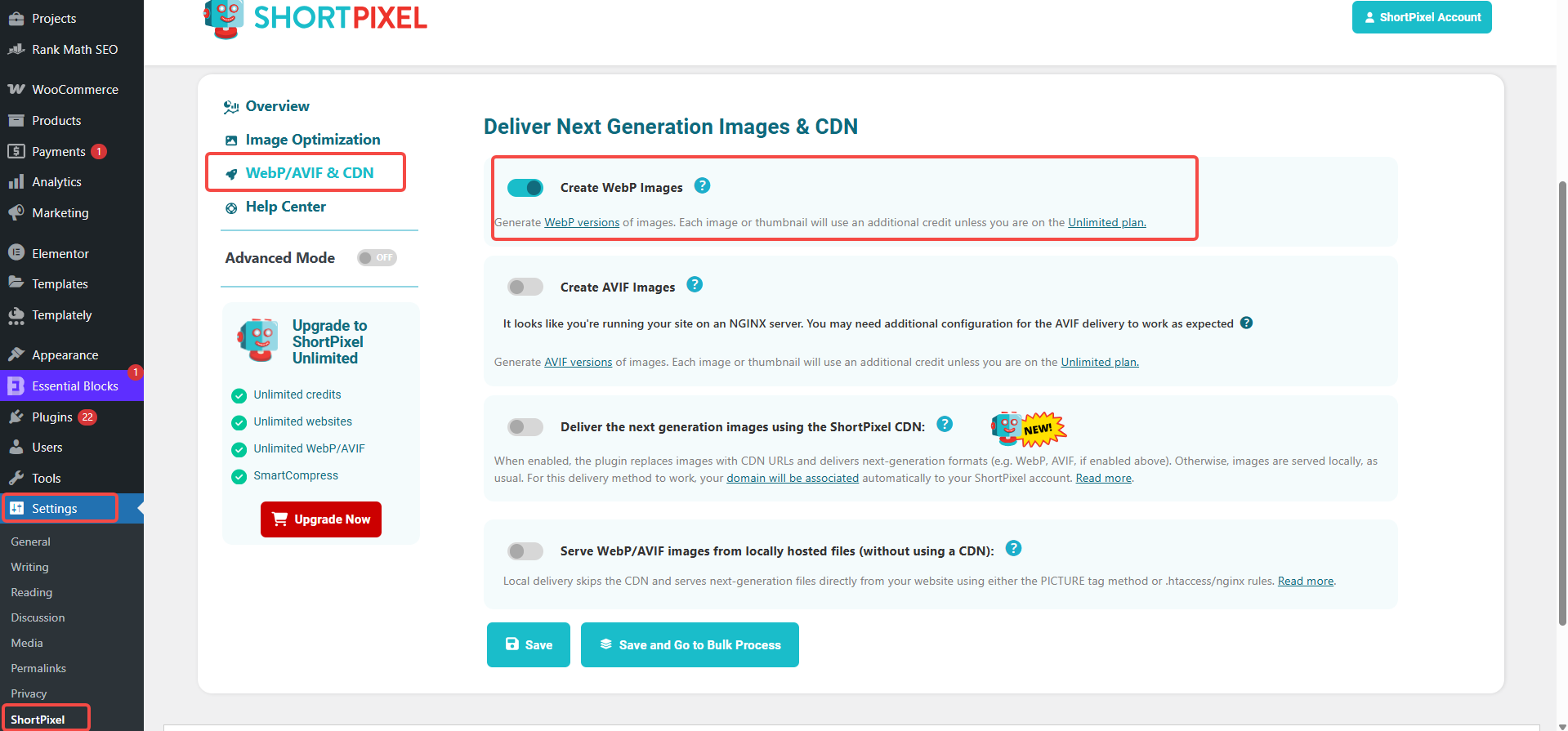Click the Upgrade Now button
Viewport: 1568px width, 731px height.
click(321, 519)
